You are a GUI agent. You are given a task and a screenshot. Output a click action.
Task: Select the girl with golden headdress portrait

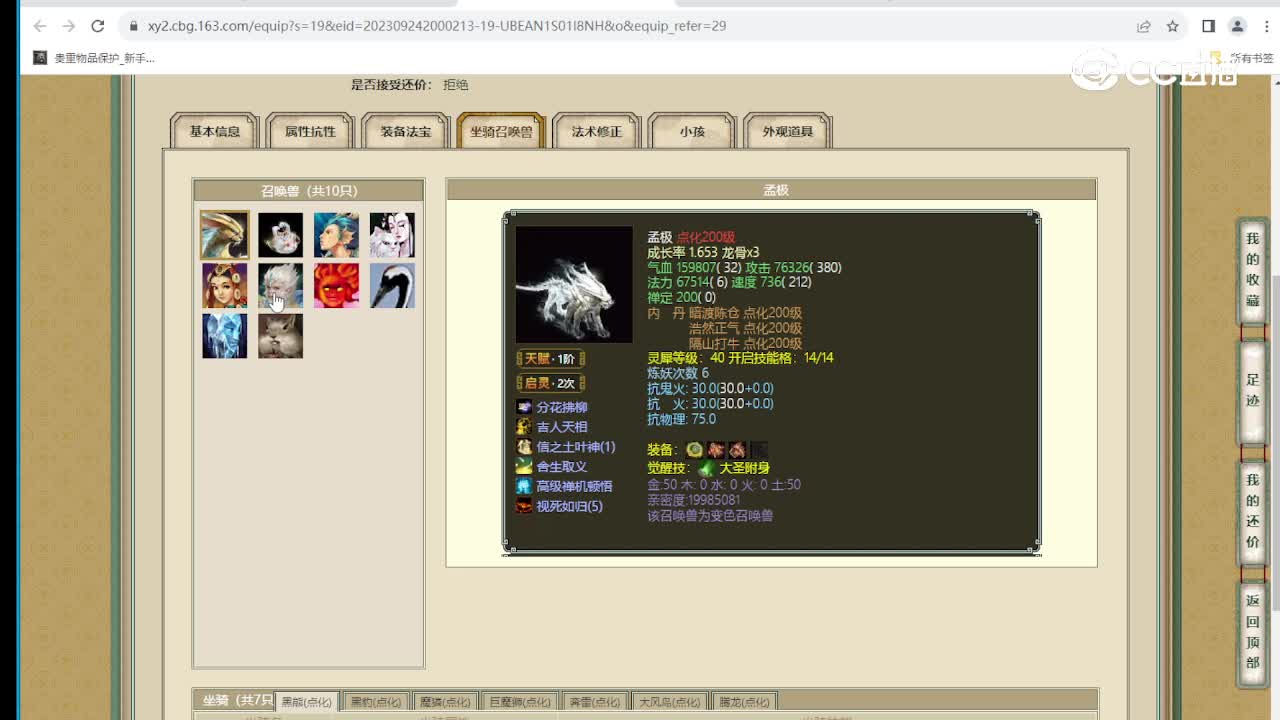click(224, 286)
